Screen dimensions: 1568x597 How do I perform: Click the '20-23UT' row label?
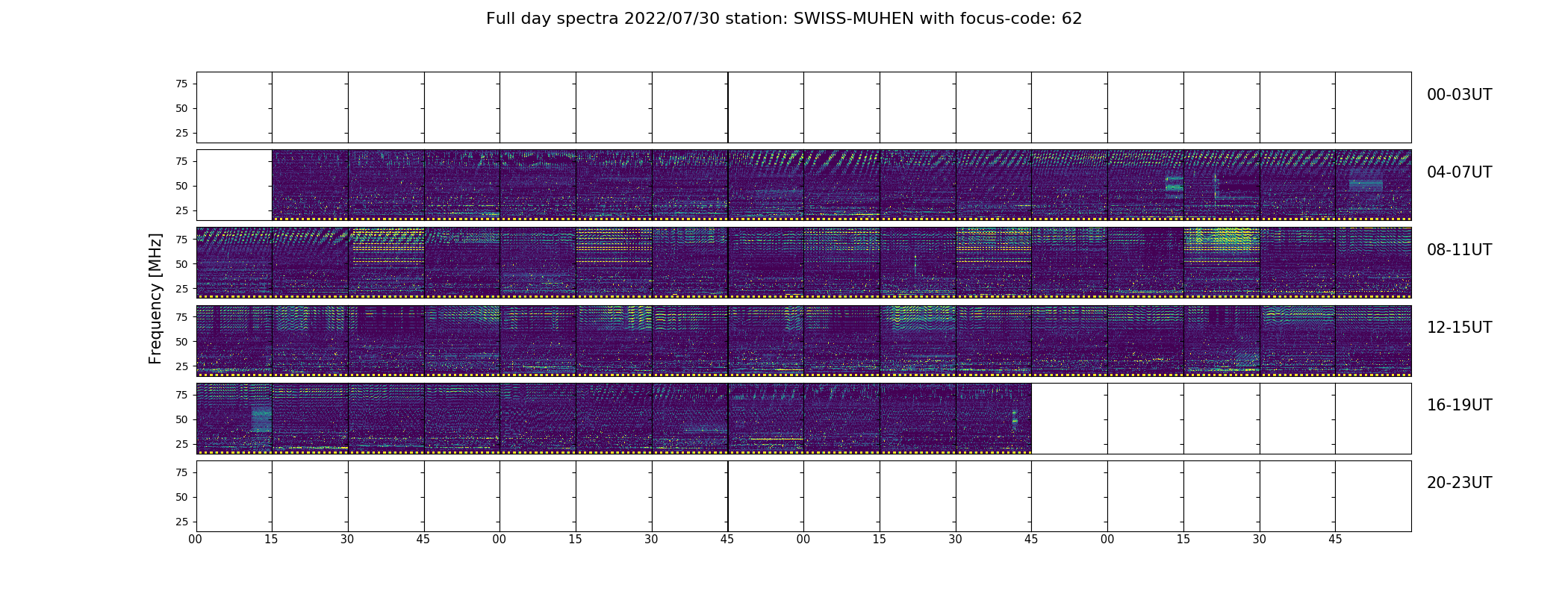pyautogui.click(x=1459, y=483)
